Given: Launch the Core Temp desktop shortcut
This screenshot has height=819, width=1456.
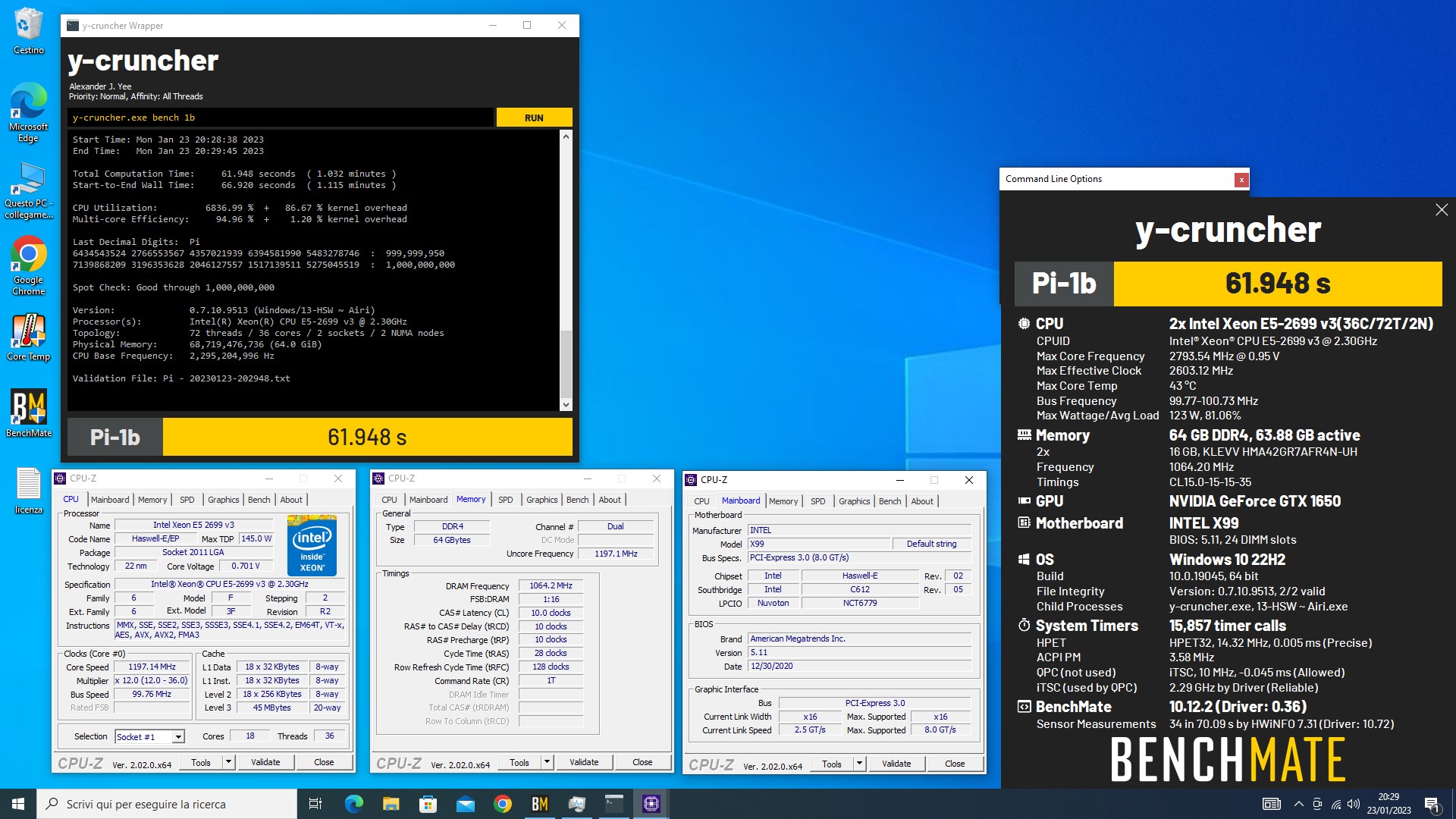Looking at the screenshot, I should pos(29,337).
